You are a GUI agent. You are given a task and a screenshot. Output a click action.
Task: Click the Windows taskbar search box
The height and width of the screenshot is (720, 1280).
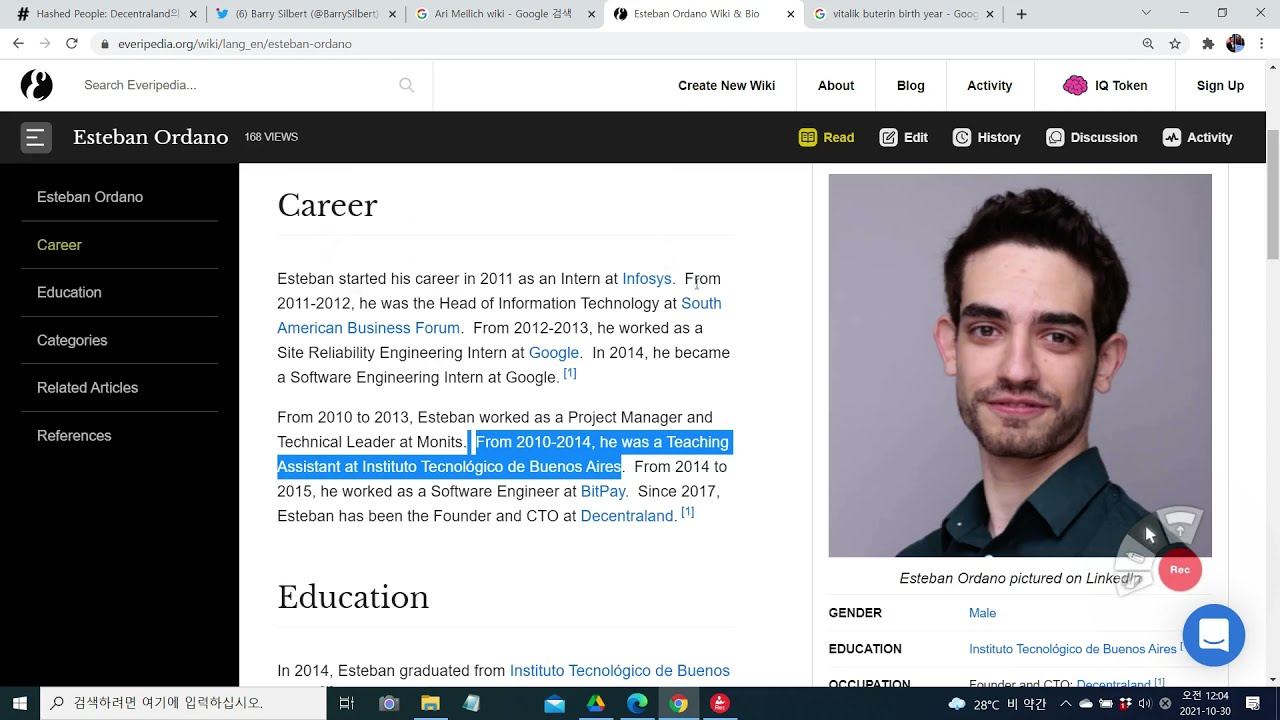click(183, 703)
